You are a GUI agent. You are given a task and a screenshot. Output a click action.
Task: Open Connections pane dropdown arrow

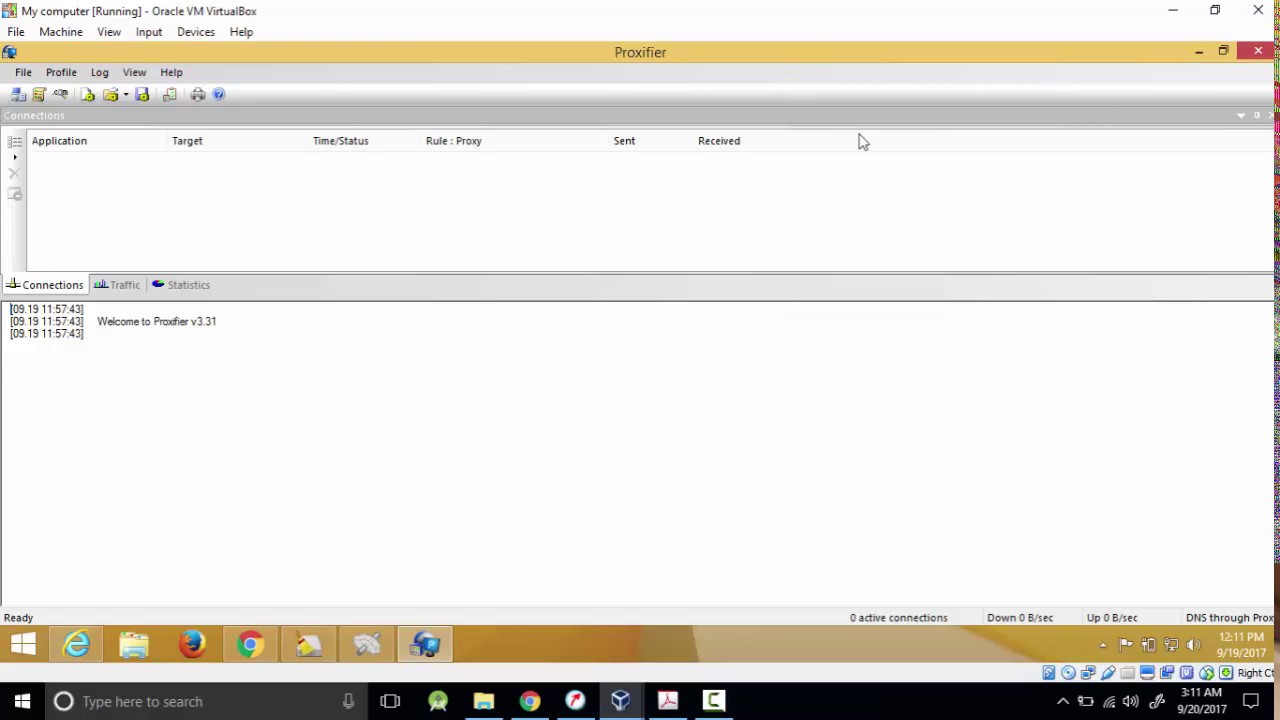pyautogui.click(x=1241, y=116)
